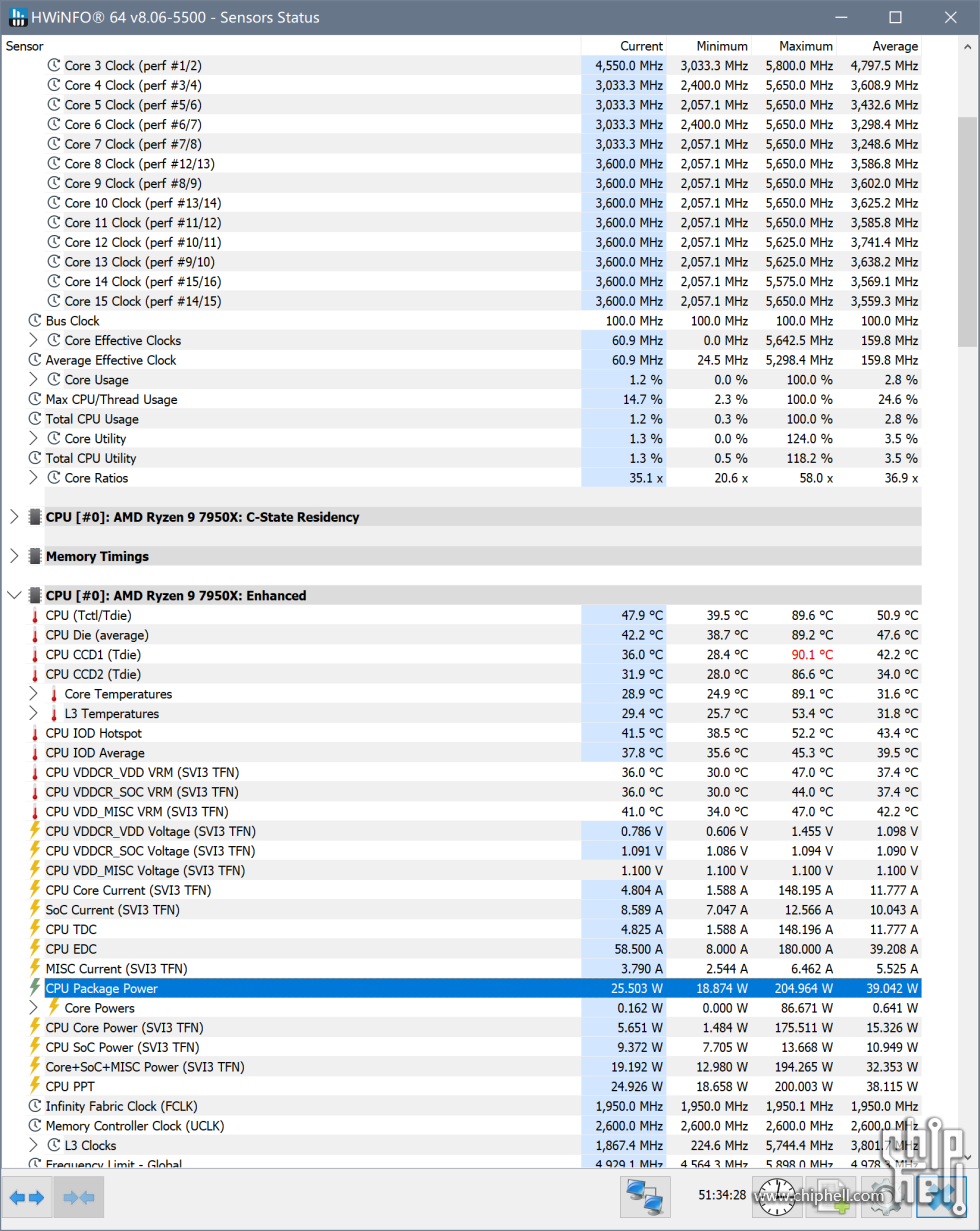Expand the Core Usage group
The width and height of the screenshot is (980, 1231).
[x=33, y=380]
